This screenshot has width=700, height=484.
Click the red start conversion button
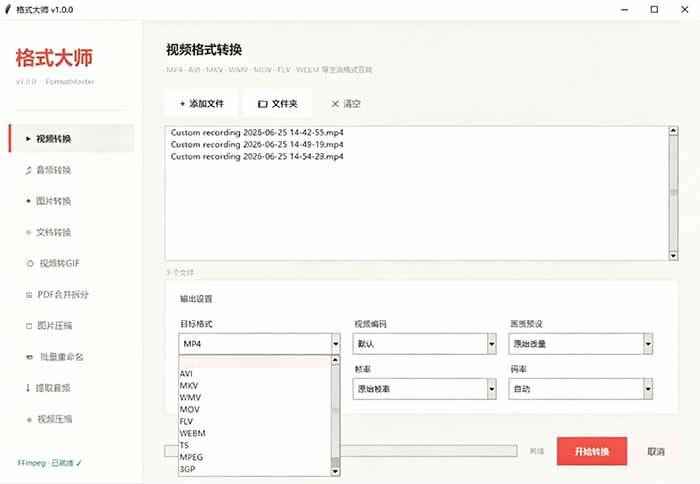click(592, 451)
